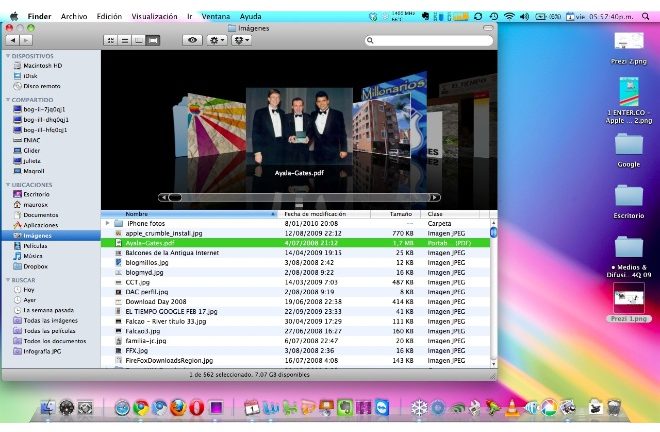Image resolution: width=660 pixels, height=432 pixels.
Task: Click file list scrollbar down arrow
Action: pos(493,363)
